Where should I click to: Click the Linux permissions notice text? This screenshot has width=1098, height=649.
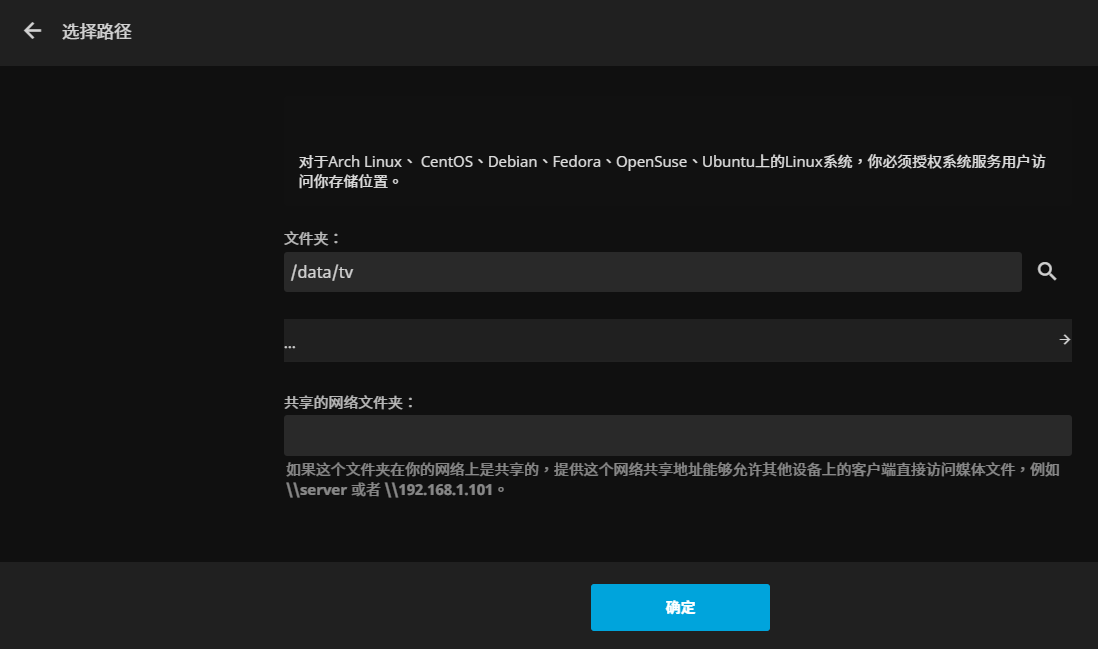pos(672,172)
